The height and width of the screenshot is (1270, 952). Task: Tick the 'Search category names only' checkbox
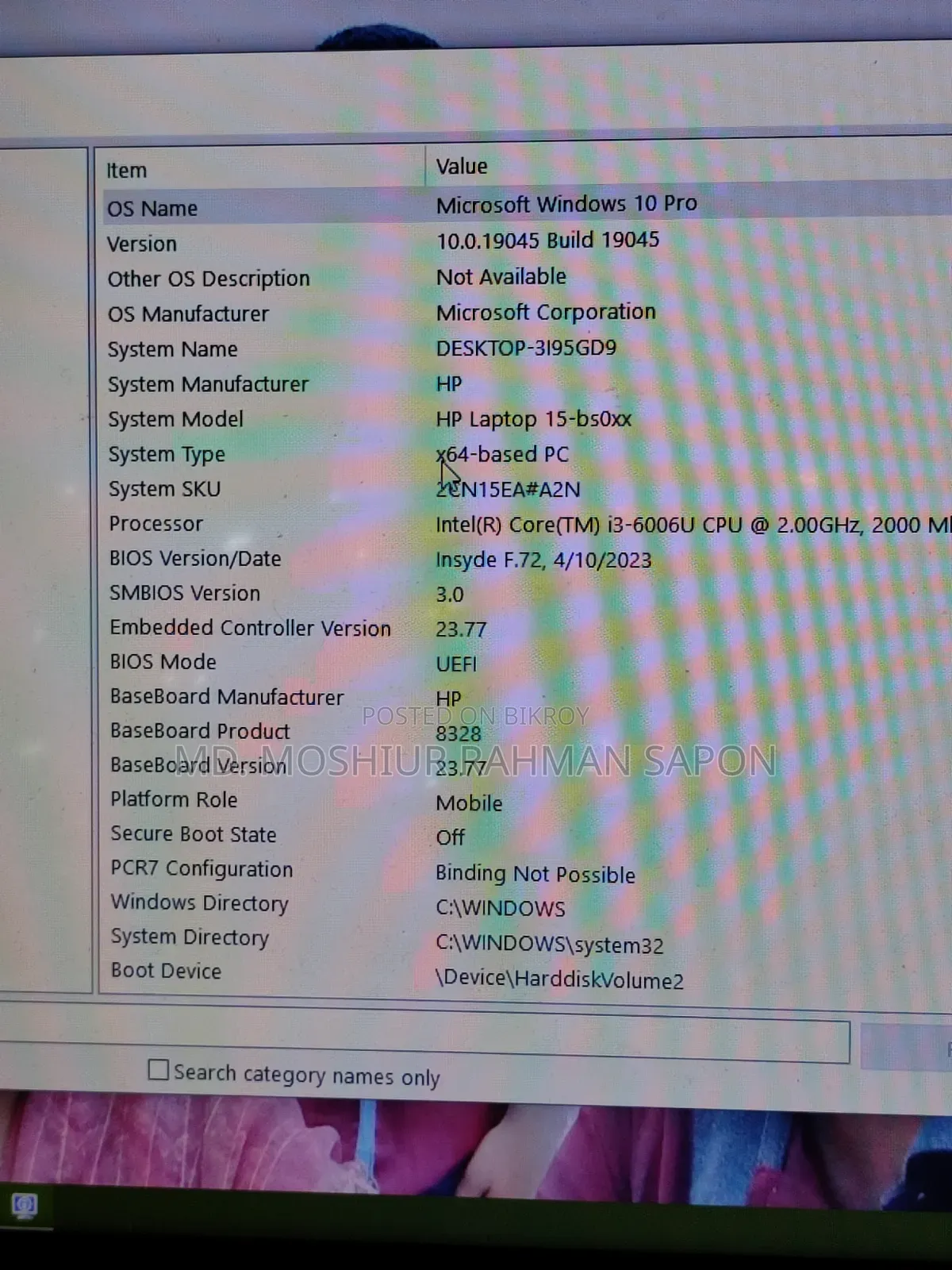(x=159, y=1070)
